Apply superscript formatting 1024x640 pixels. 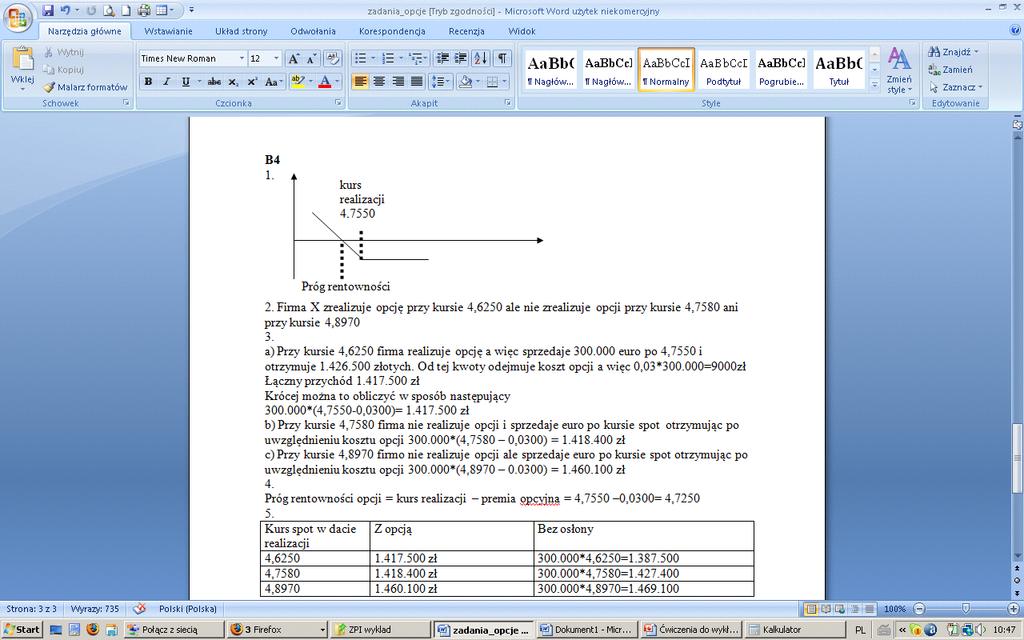coord(252,82)
